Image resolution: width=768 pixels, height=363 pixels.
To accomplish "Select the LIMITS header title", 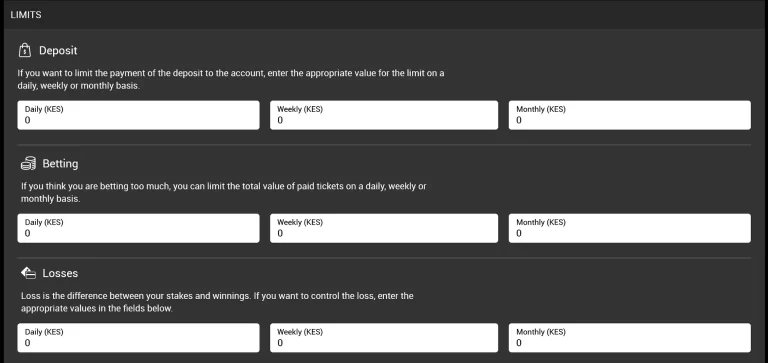I will (26, 15).
